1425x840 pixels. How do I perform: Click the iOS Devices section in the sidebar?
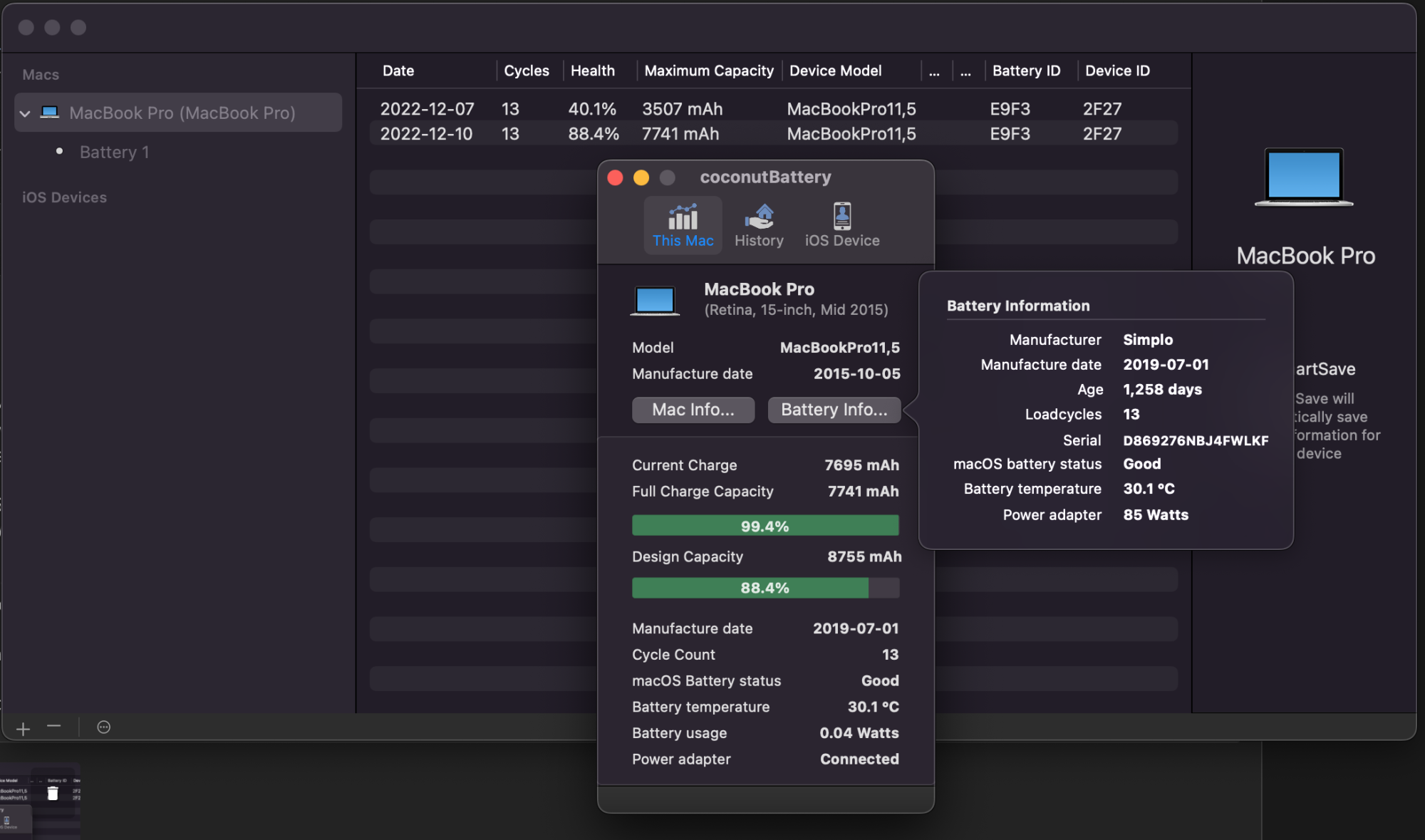tap(63, 197)
